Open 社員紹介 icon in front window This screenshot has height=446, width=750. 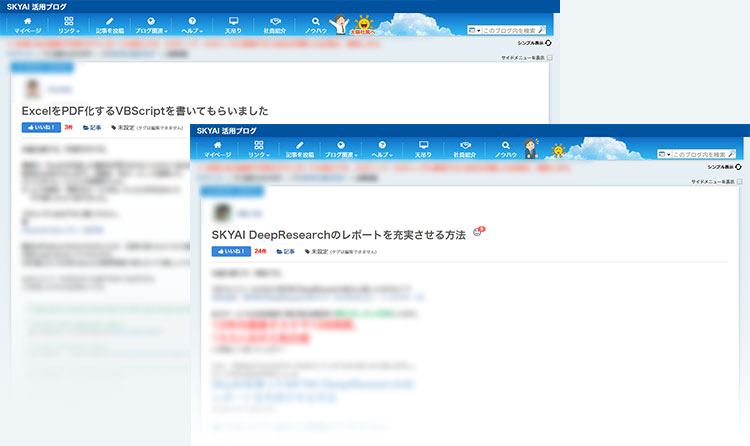(464, 150)
